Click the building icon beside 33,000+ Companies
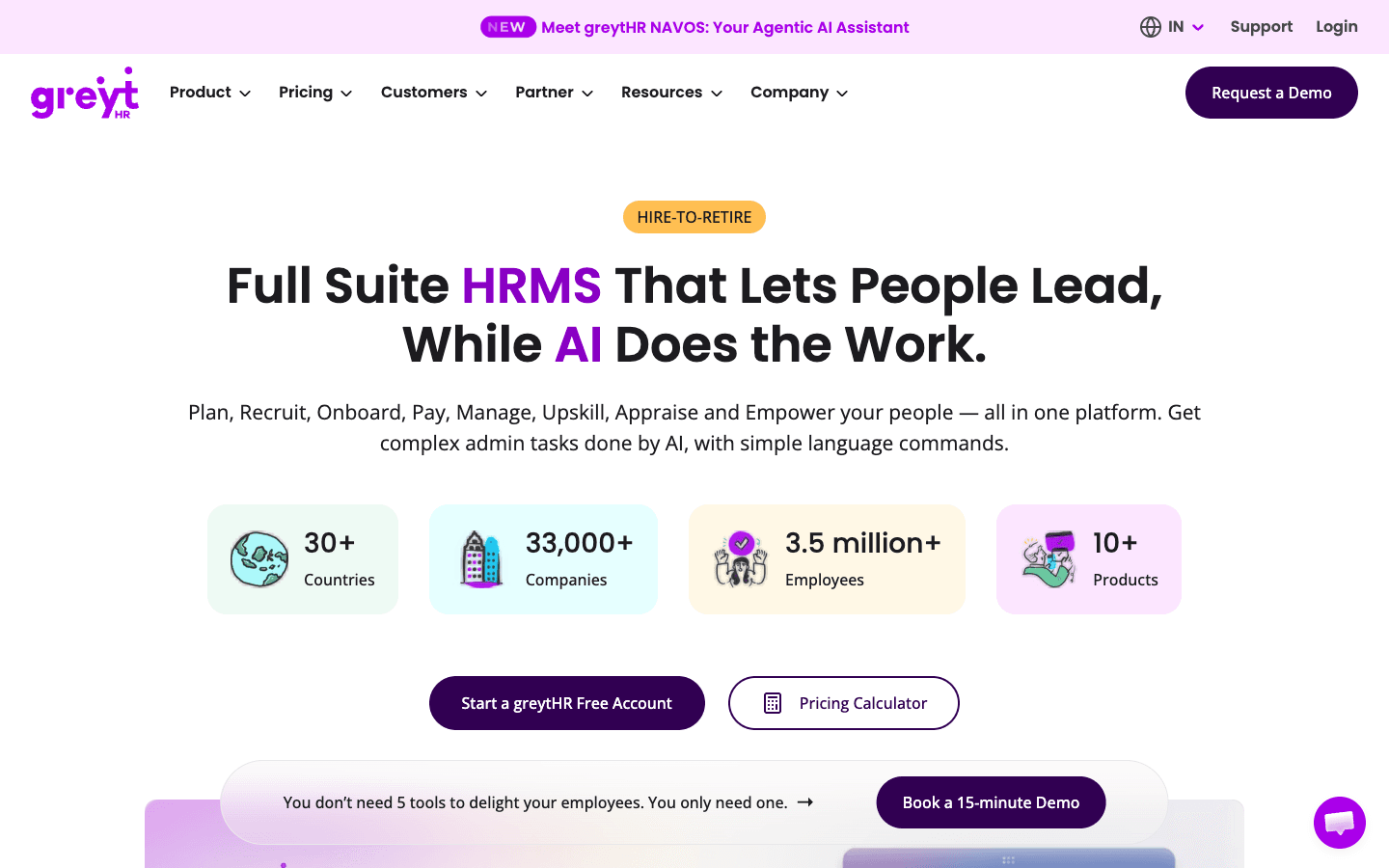The height and width of the screenshot is (868, 1389). (x=481, y=559)
